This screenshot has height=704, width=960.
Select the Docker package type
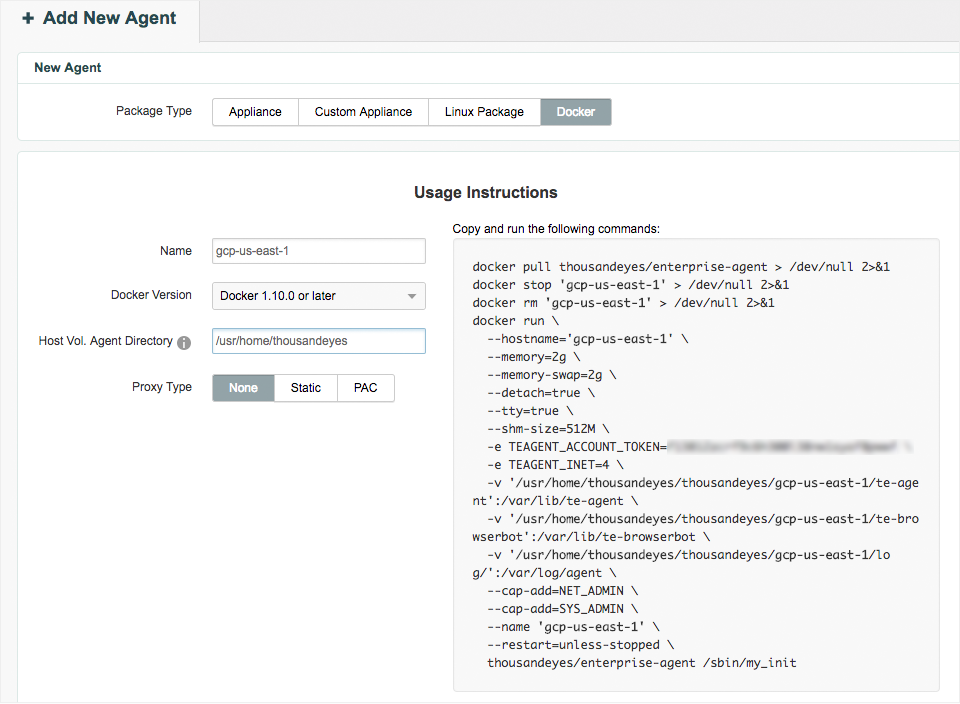(x=576, y=112)
